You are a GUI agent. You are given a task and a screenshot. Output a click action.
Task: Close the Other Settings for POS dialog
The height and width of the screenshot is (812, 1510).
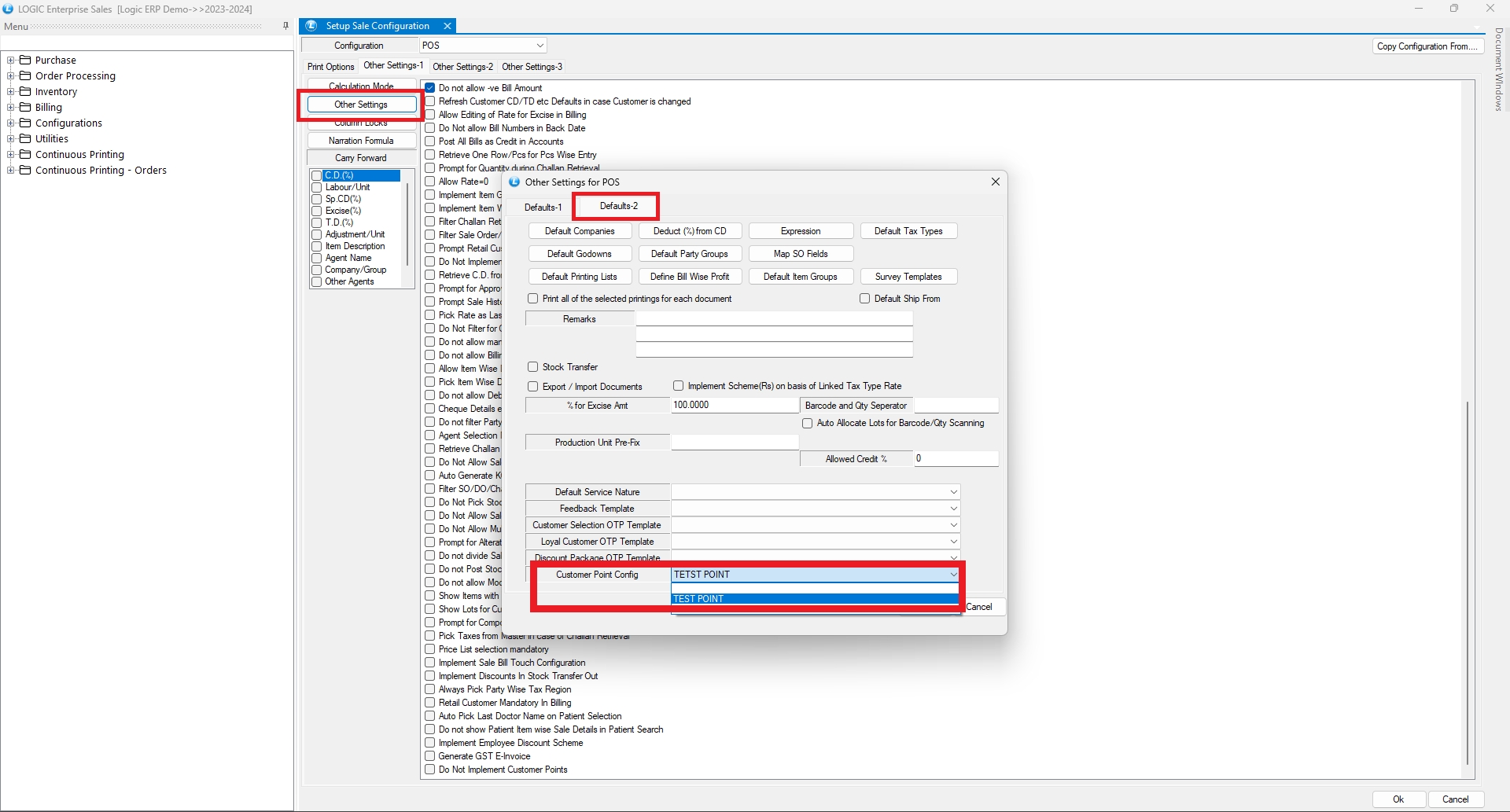tap(995, 182)
